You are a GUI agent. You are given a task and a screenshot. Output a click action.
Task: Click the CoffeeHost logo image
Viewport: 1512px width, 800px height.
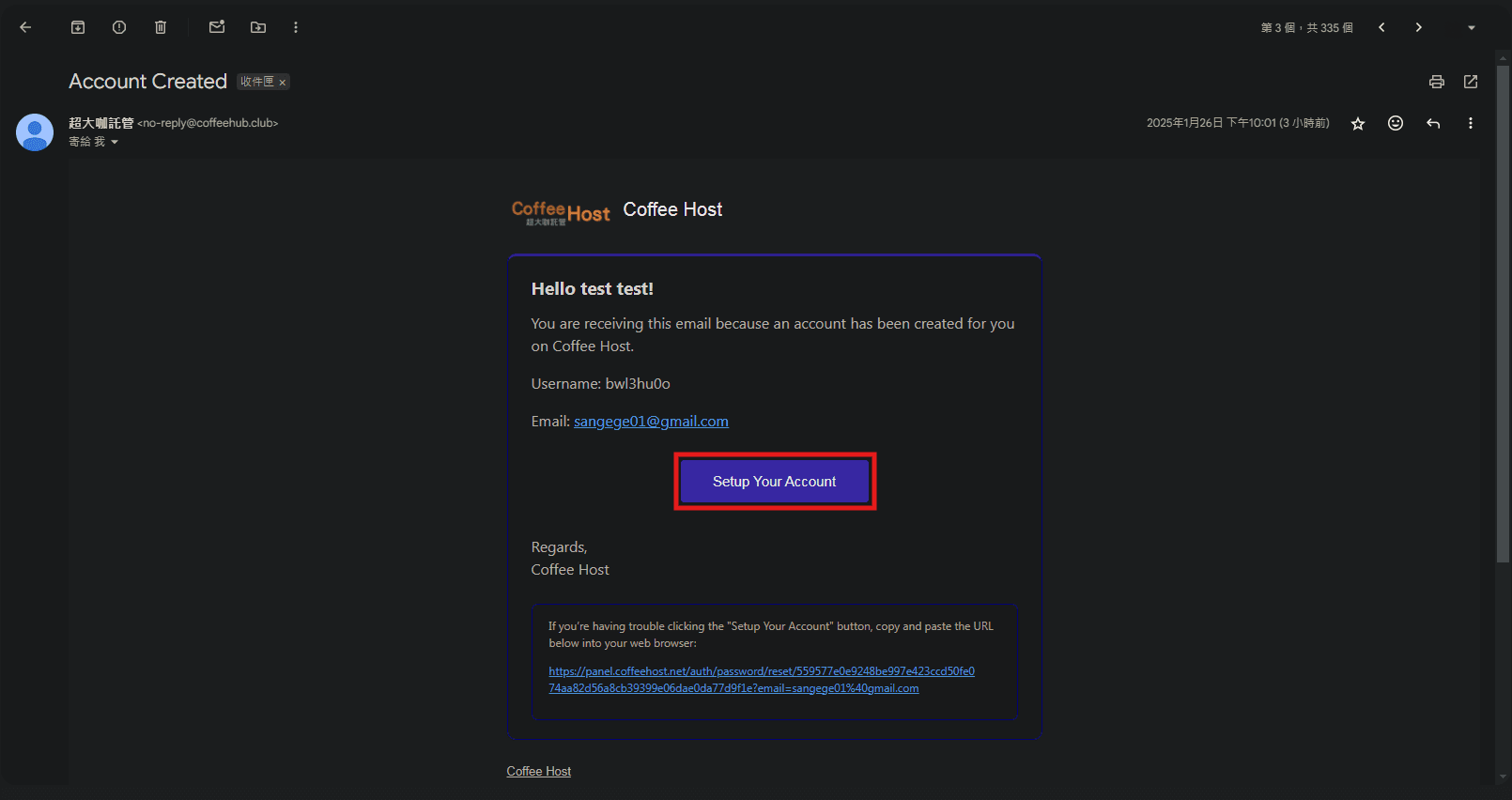561,212
